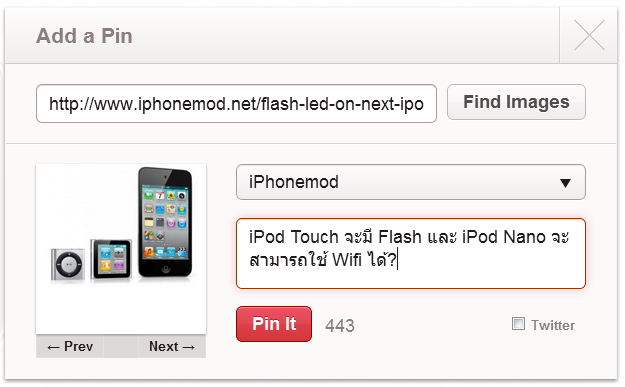Click the iphonemod.net URL input field
The width and height of the screenshot is (625, 387).
coord(236,104)
